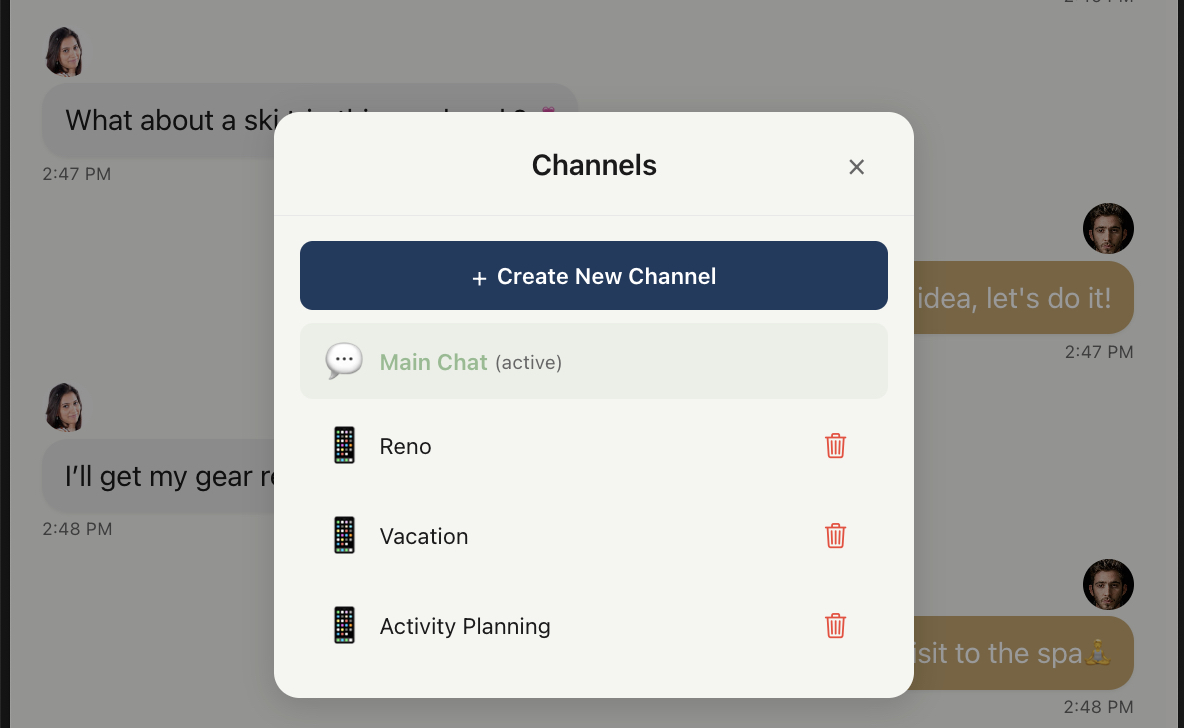Delete the Reno channel via trash icon
Viewport: 1184px width, 728px height.
tap(835, 446)
